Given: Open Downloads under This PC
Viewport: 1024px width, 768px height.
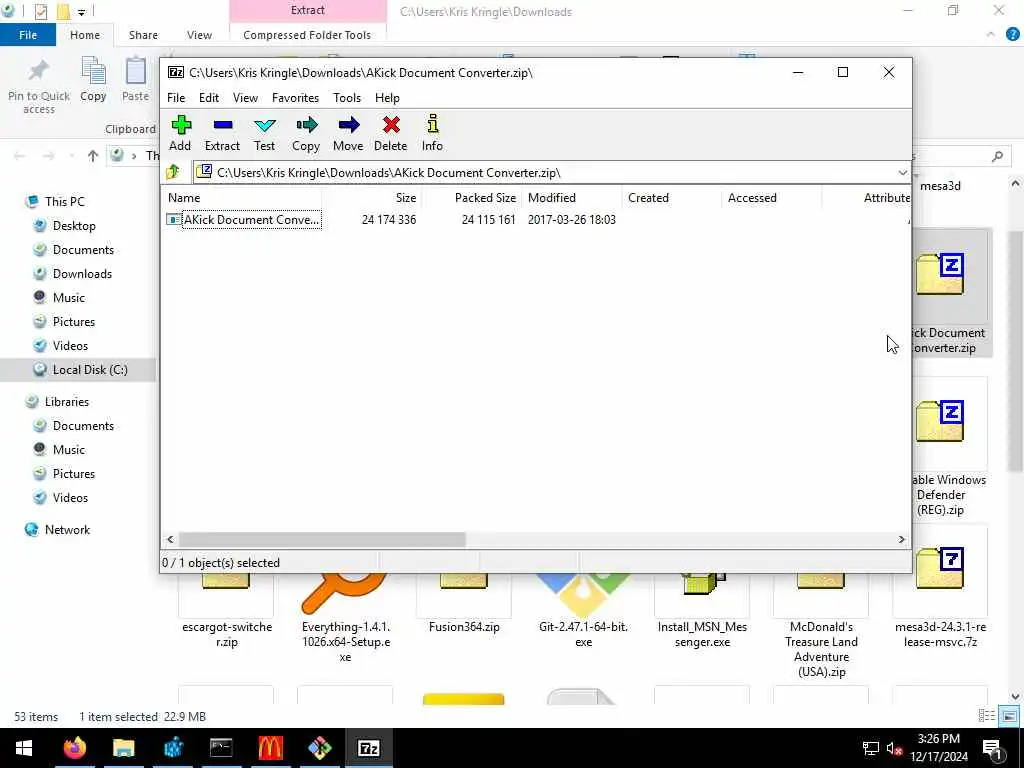Looking at the screenshot, I should [82, 274].
